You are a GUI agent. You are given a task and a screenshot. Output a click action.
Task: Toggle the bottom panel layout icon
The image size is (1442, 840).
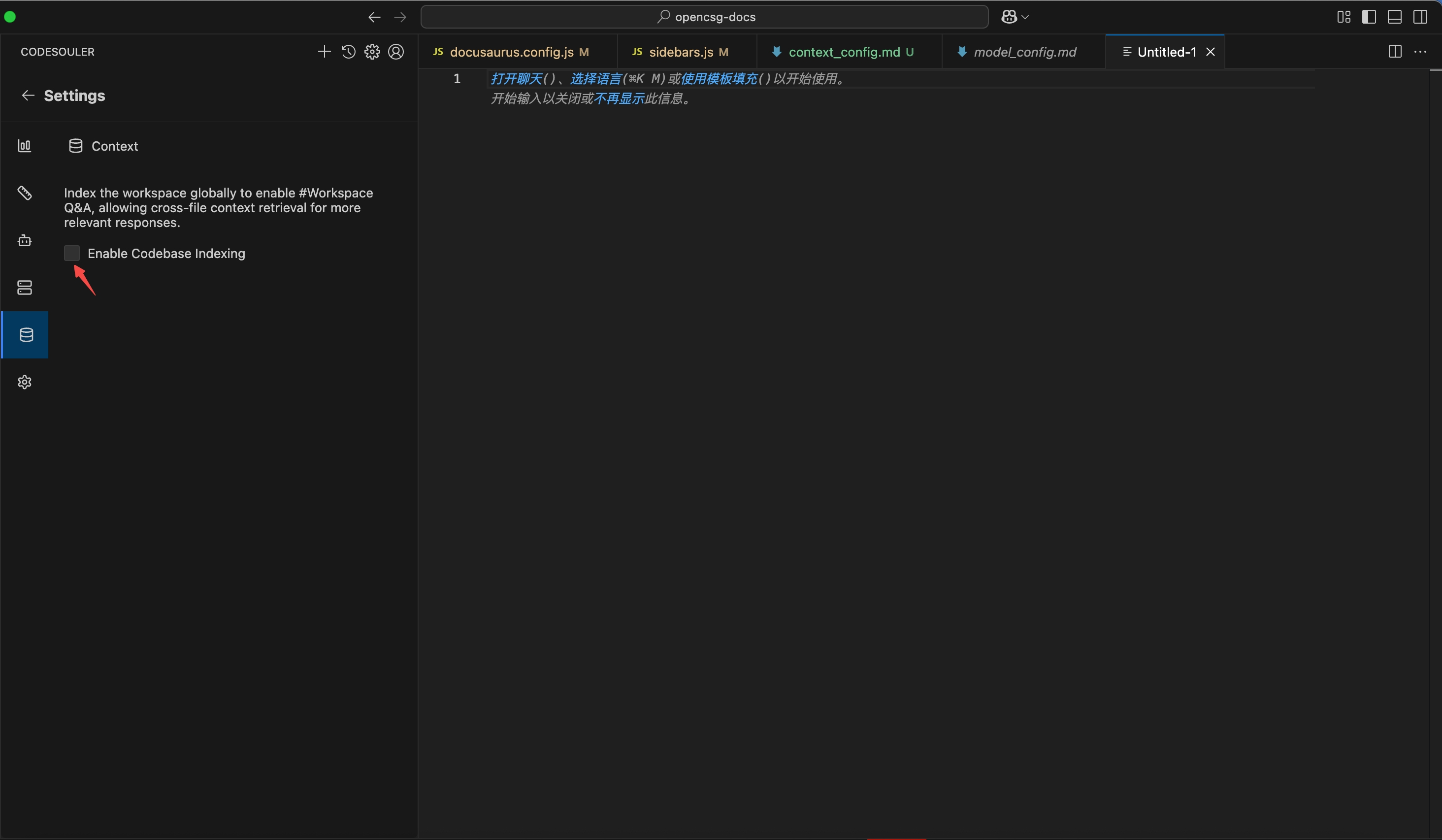[x=1395, y=17]
